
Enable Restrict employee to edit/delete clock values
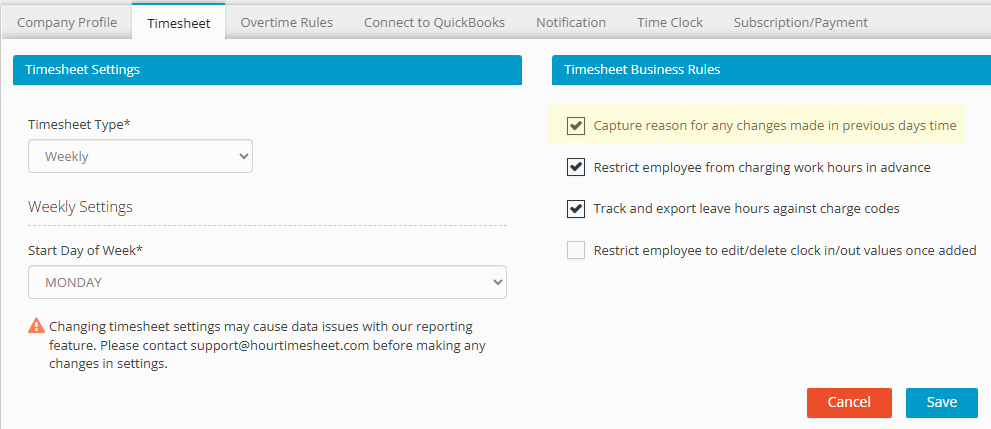[576, 251]
